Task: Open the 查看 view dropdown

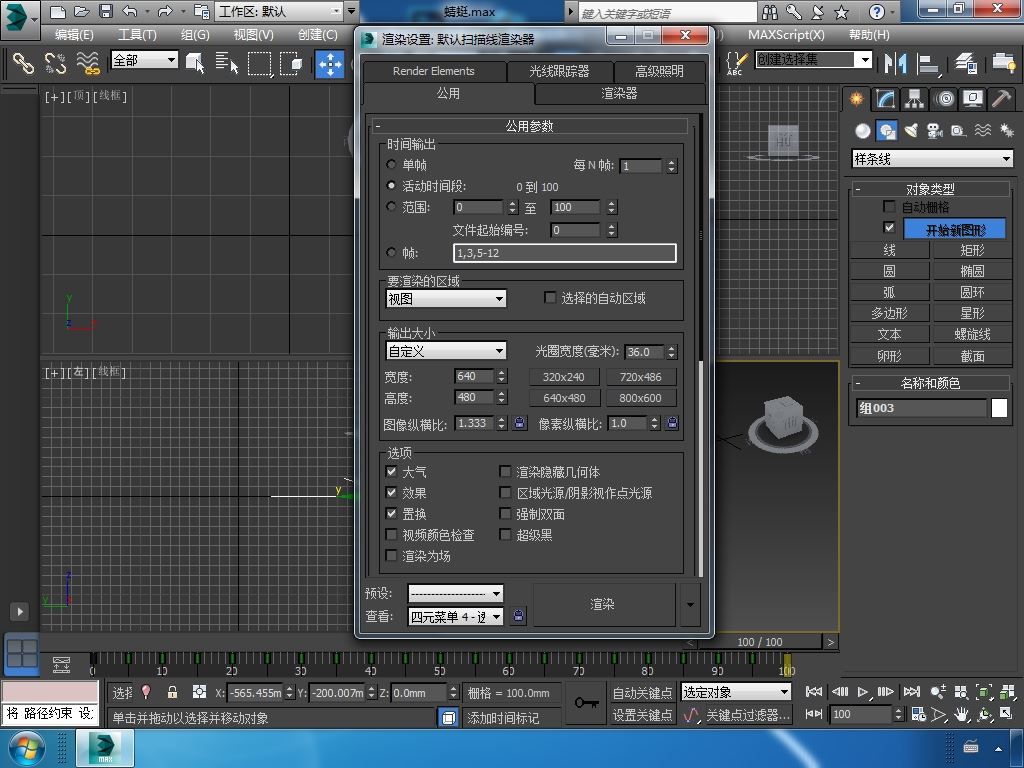Action: point(455,616)
